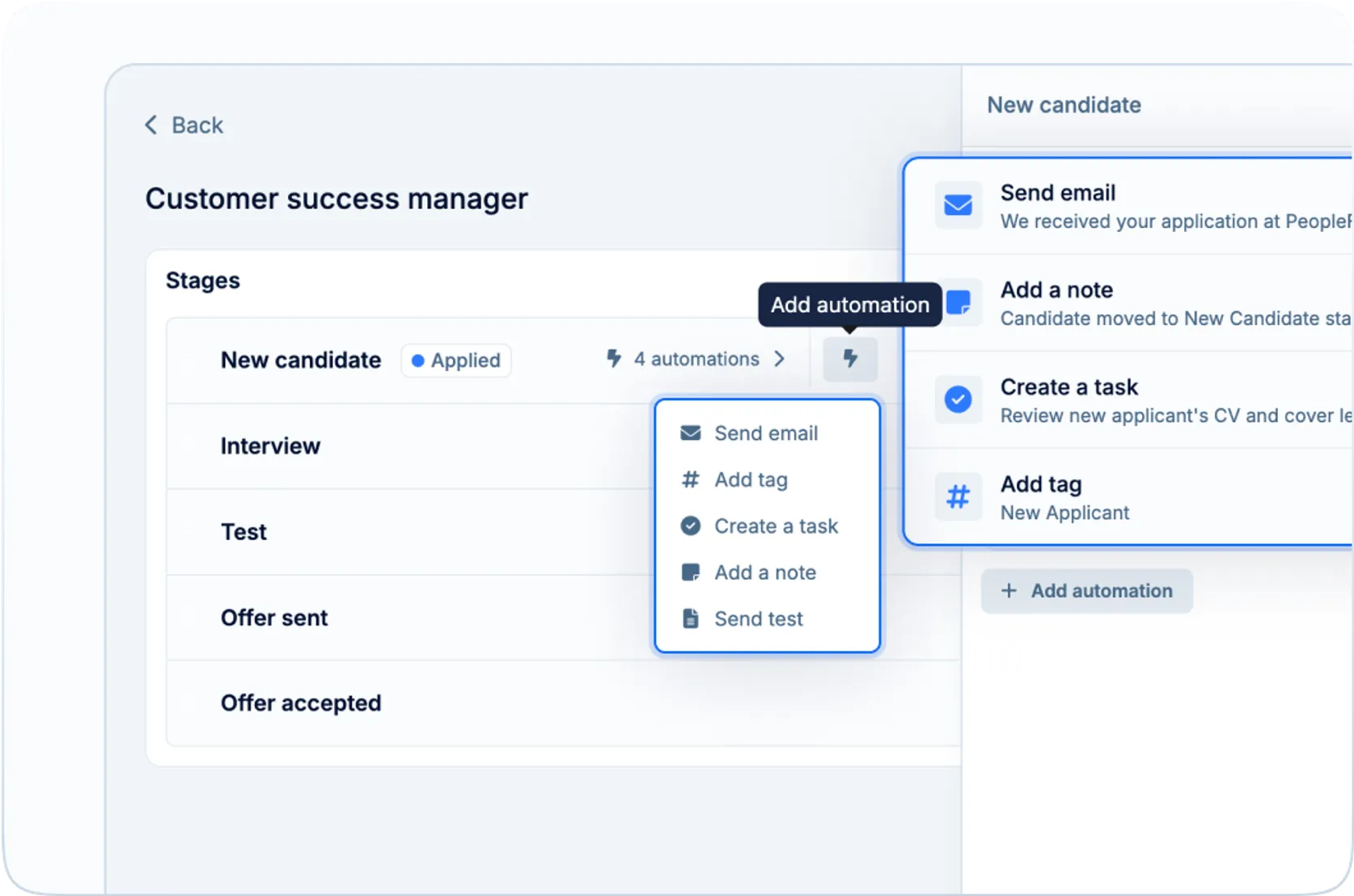Open the Offer sent stage

pyautogui.click(x=274, y=618)
